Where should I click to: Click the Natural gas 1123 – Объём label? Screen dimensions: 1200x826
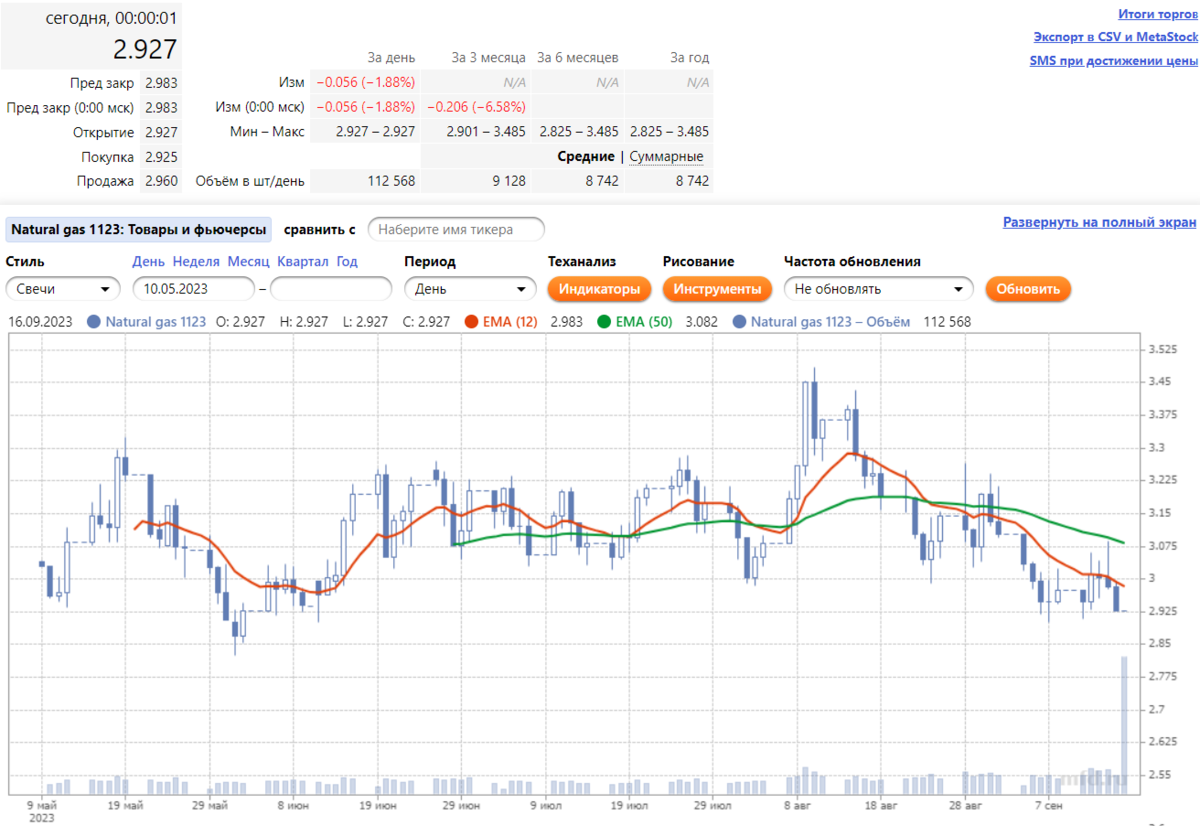[x=831, y=322]
